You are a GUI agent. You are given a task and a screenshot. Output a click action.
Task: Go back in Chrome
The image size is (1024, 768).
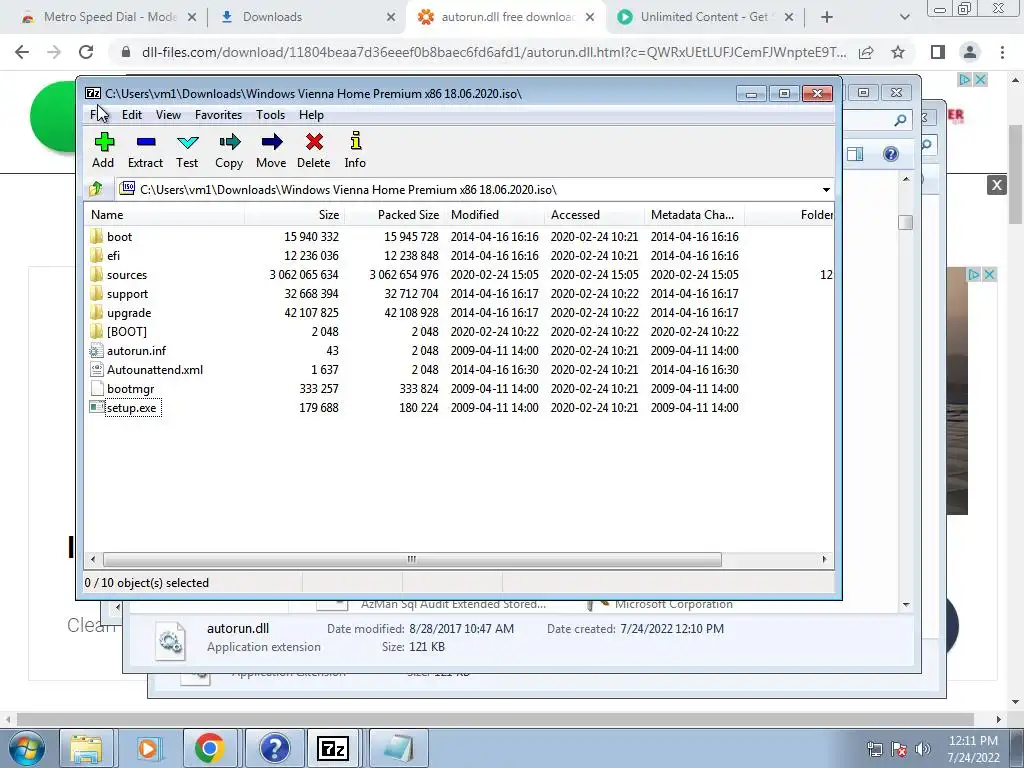(22, 52)
